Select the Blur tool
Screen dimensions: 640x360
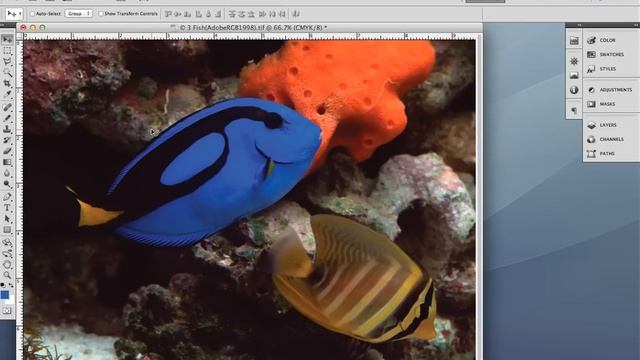tap(7, 173)
